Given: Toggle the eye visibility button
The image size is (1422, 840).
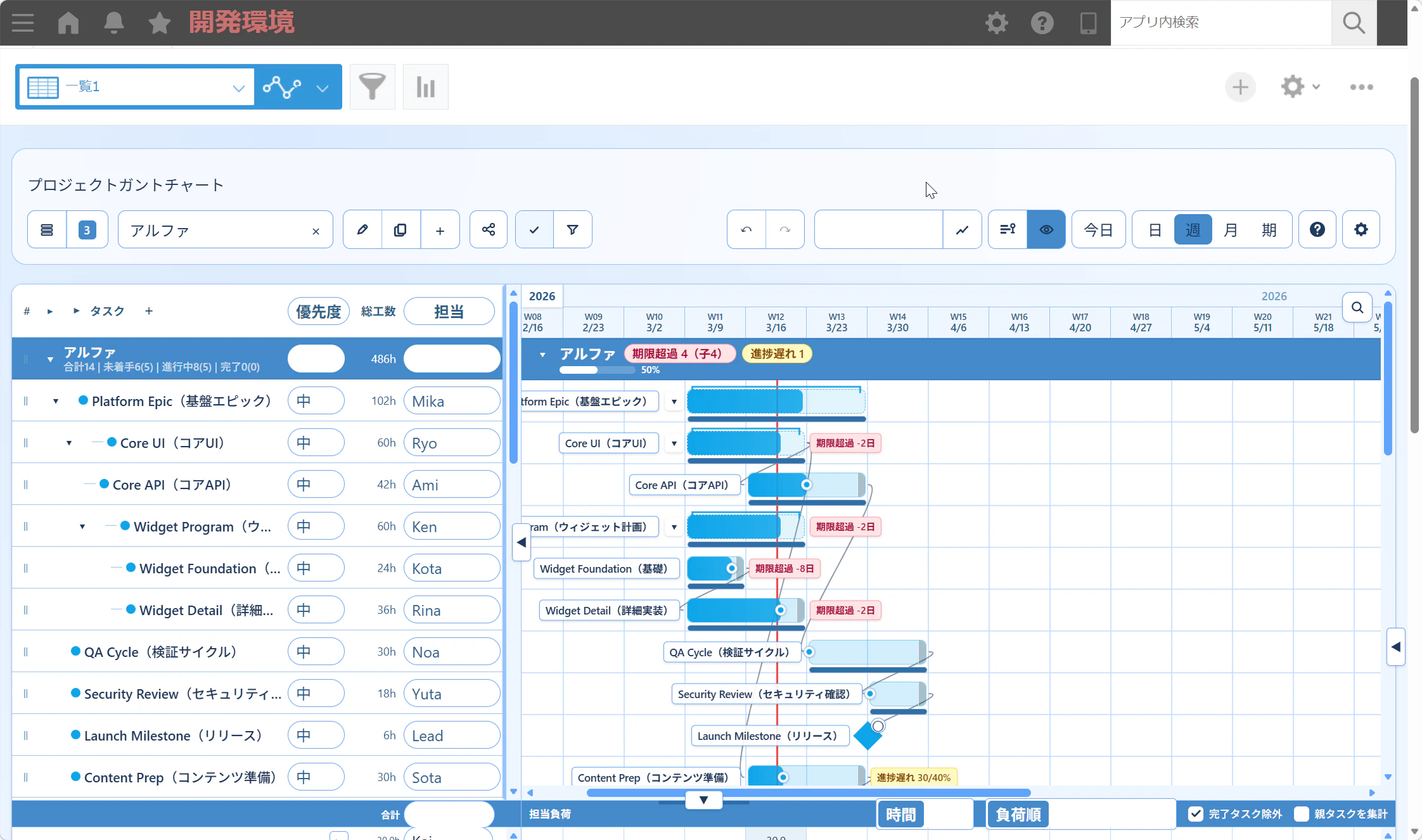Looking at the screenshot, I should pos(1046,230).
